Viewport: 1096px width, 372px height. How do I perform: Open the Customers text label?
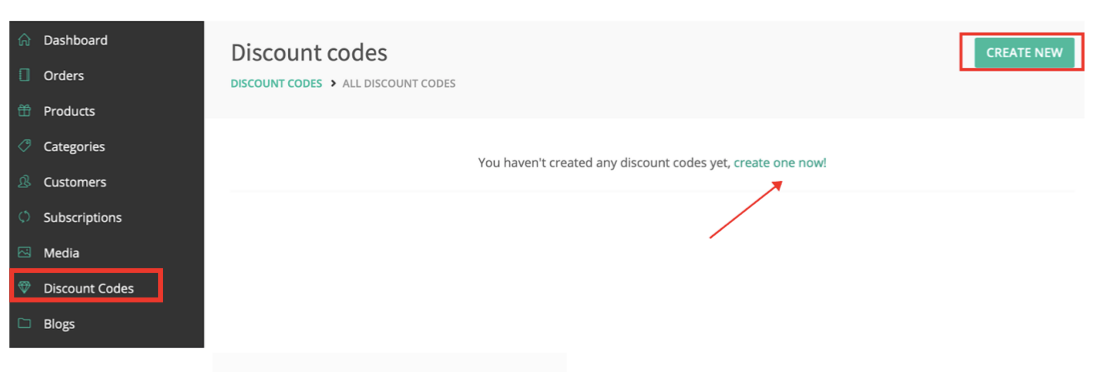[x=75, y=182]
